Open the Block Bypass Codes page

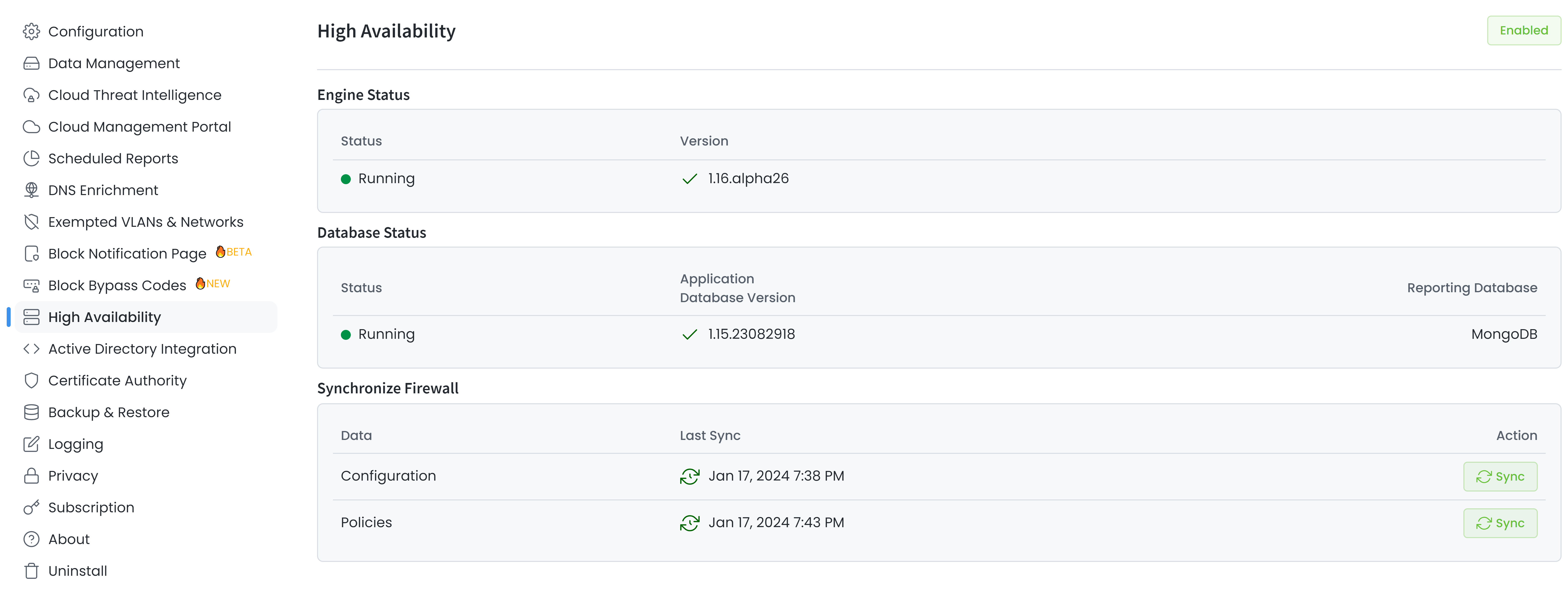(117, 285)
